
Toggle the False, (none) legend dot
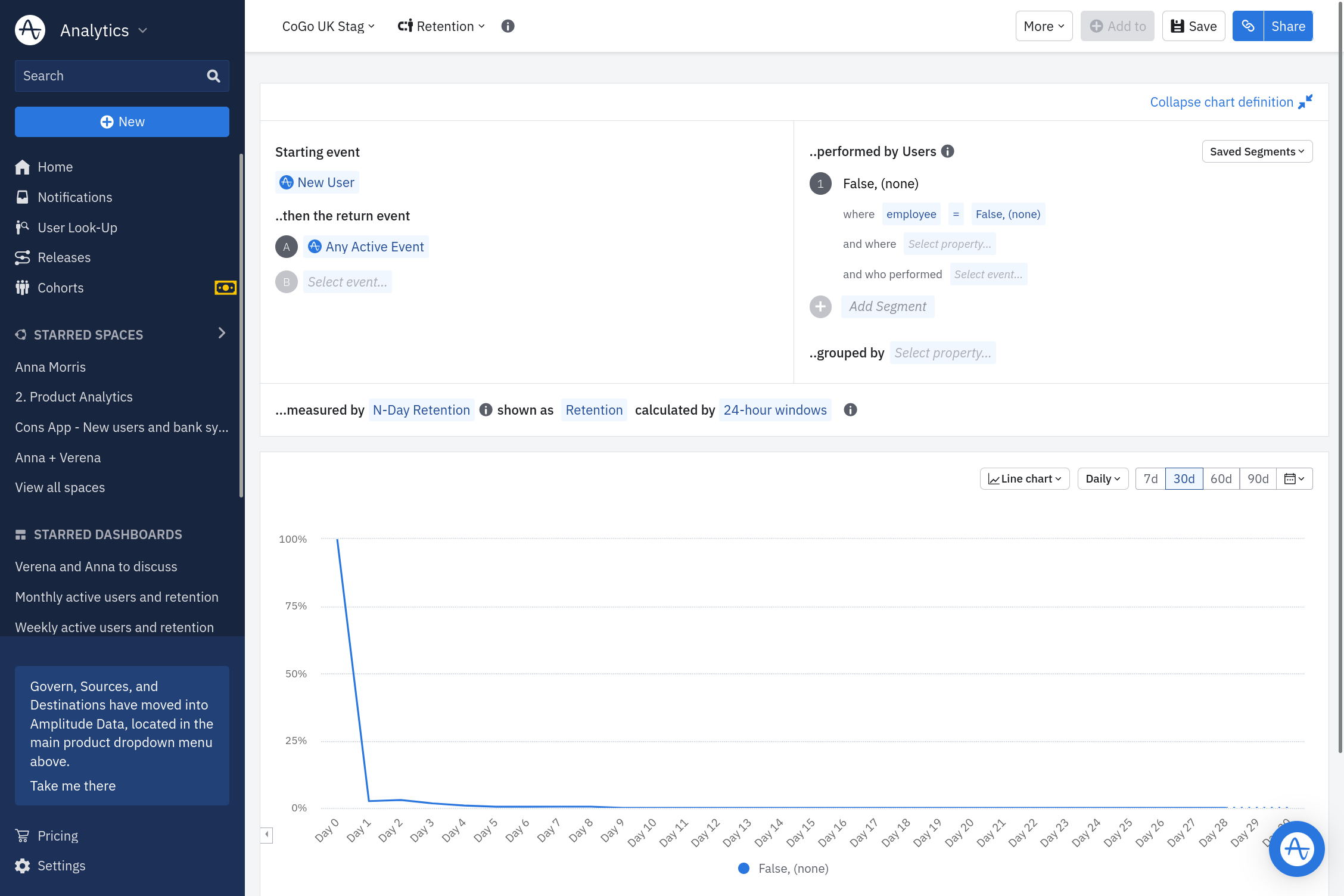tap(743, 869)
